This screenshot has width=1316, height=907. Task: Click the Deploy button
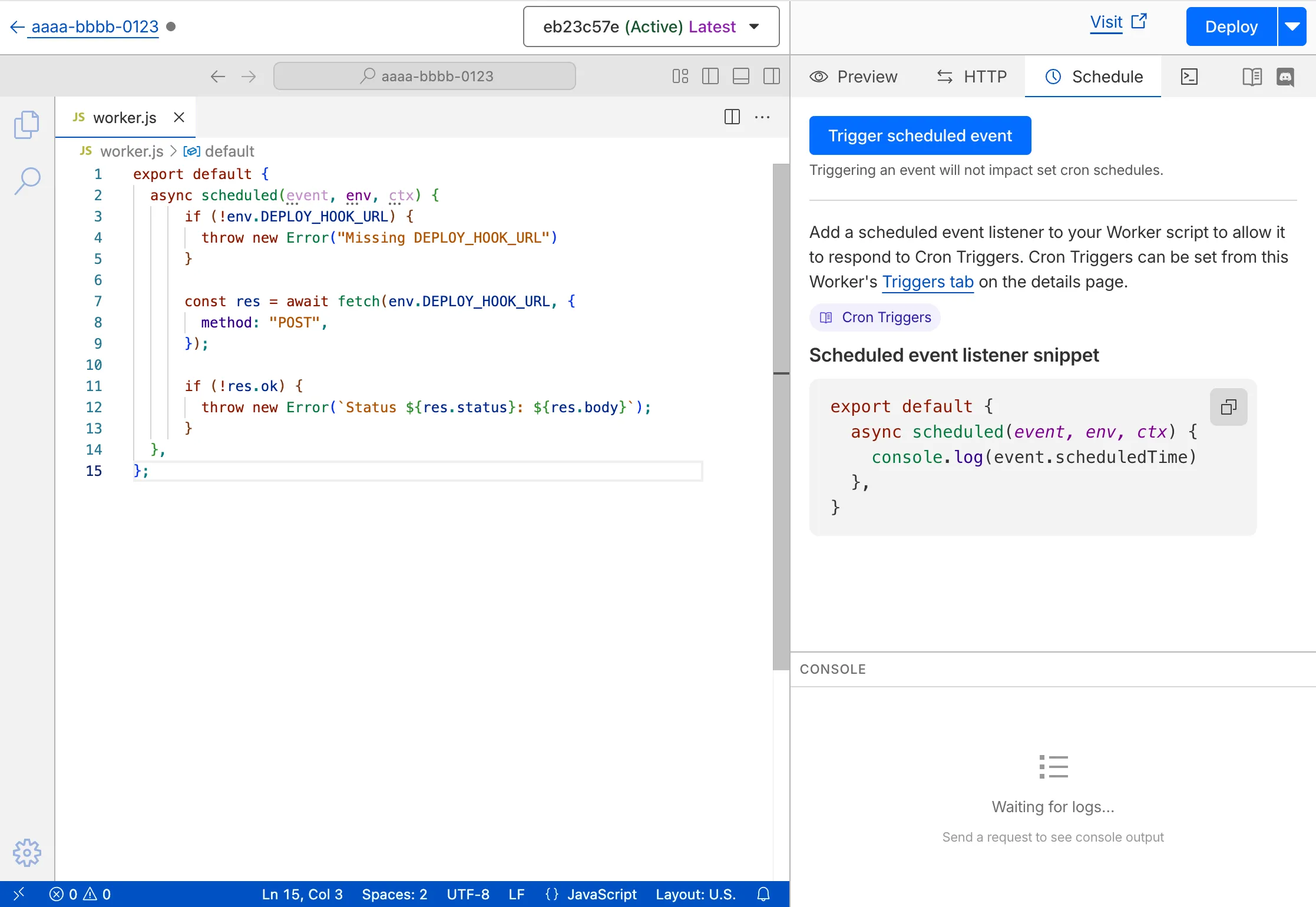[x=1231, y=27]
